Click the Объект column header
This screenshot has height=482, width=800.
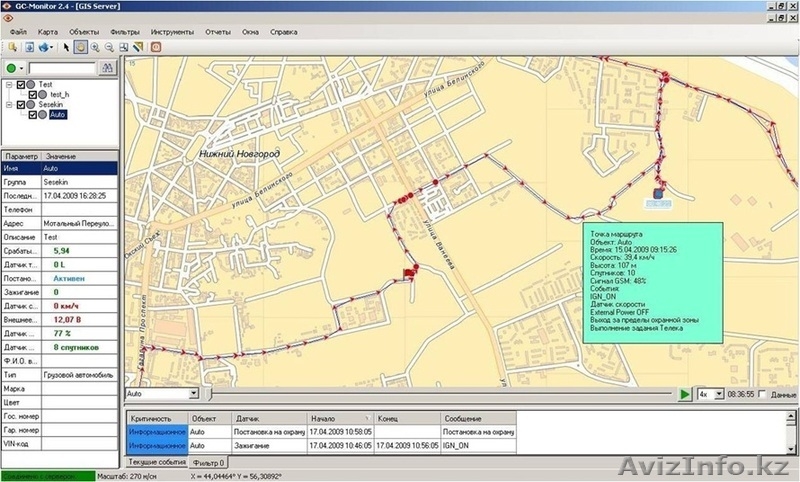pyautogui.click(x=210, y=418)
